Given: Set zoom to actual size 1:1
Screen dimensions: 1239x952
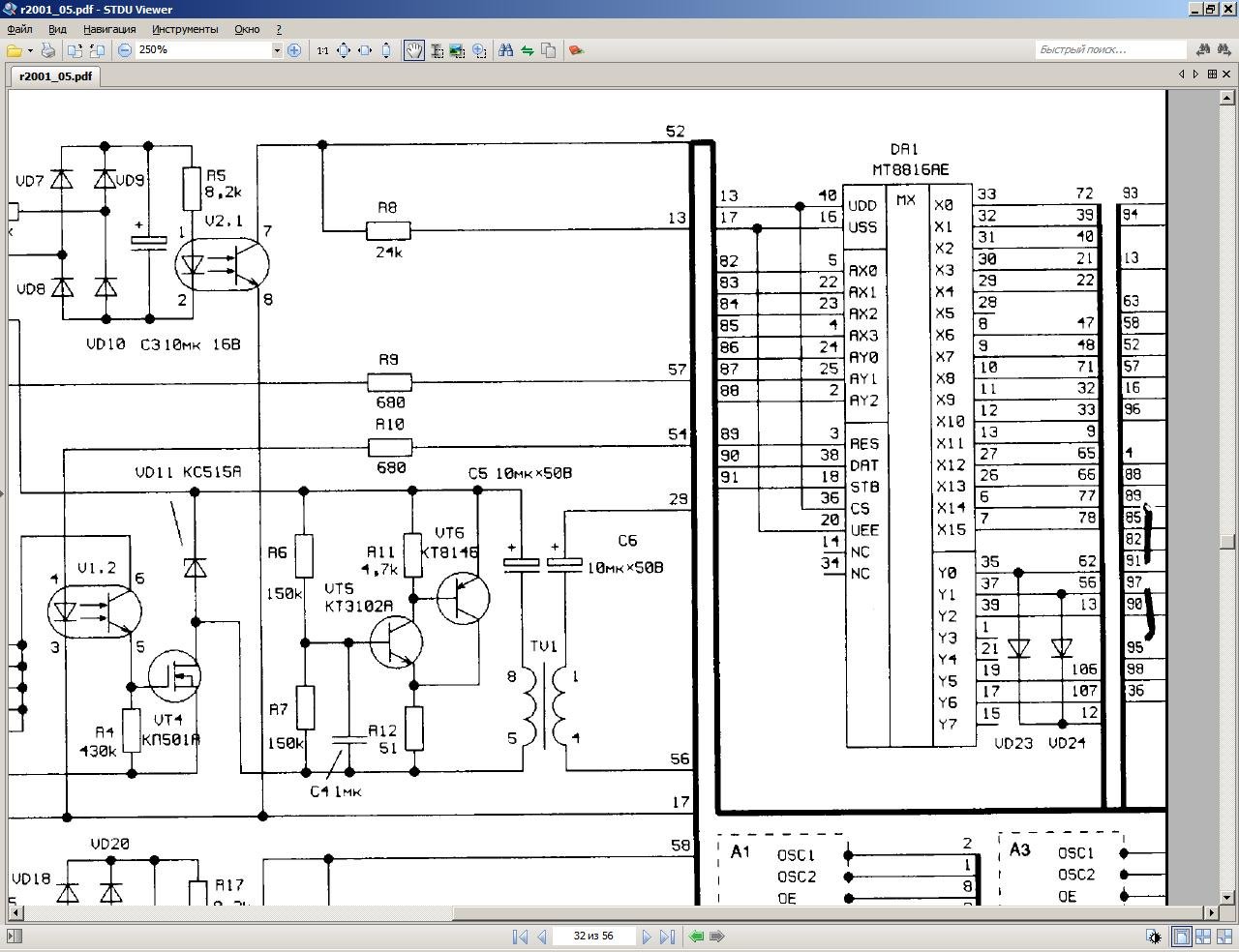Looking at the screenshot, I should (322, 50).
